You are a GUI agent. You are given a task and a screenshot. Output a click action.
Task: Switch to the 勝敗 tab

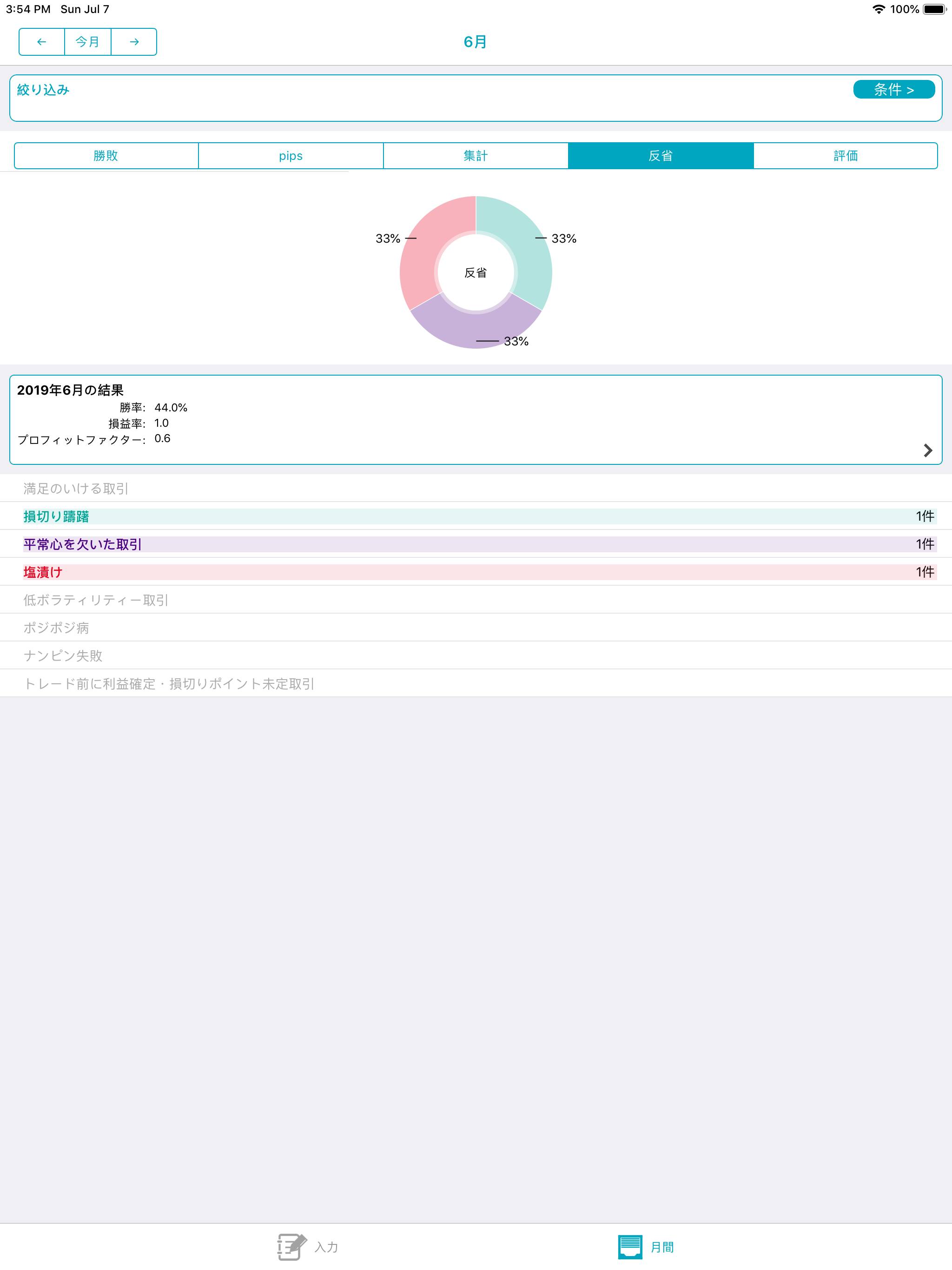click(x=106, y=155)
